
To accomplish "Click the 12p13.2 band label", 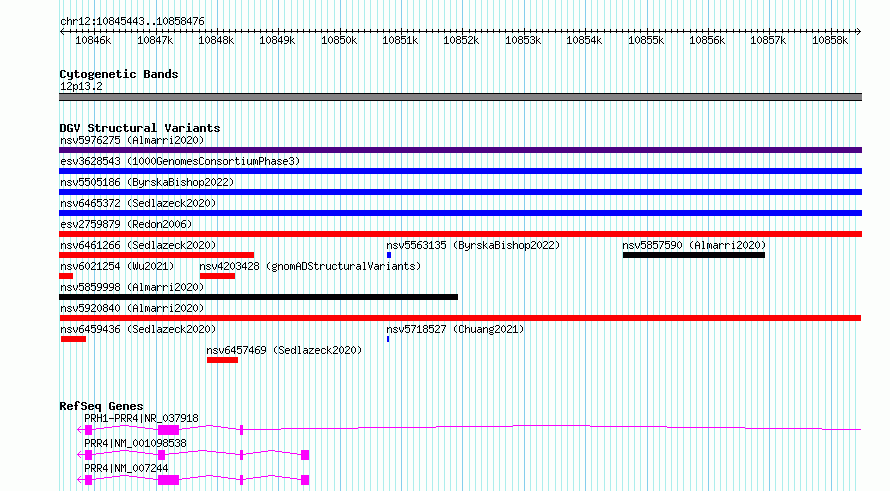I will coord(81,86).
